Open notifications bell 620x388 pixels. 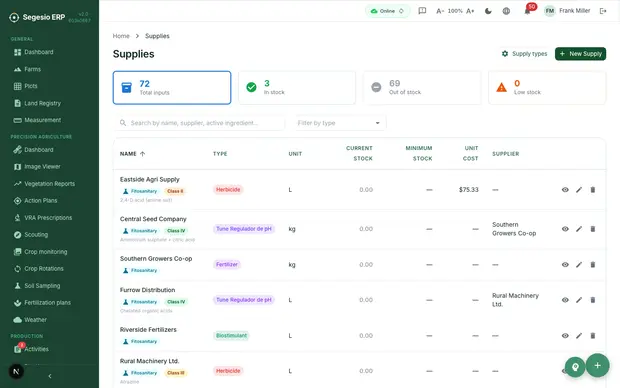tap(527, 11)
